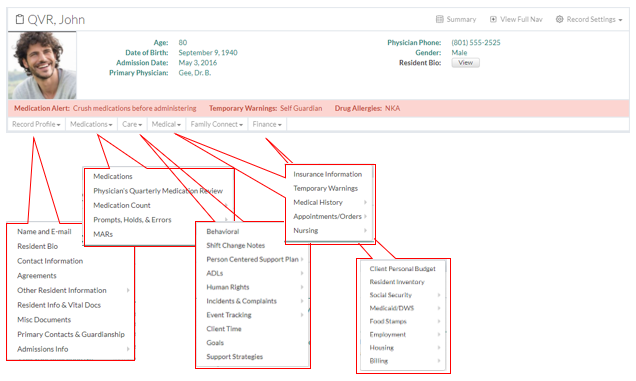Choose Shift Change Notes from Care menu

235,245
